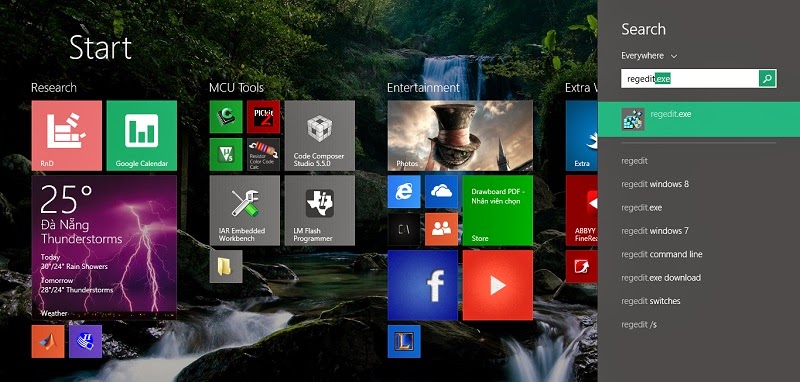The height and width of the screenshot is (382, 800).
Task: Click the MCU Tools group heading
Action: click(x=236, y=88)
